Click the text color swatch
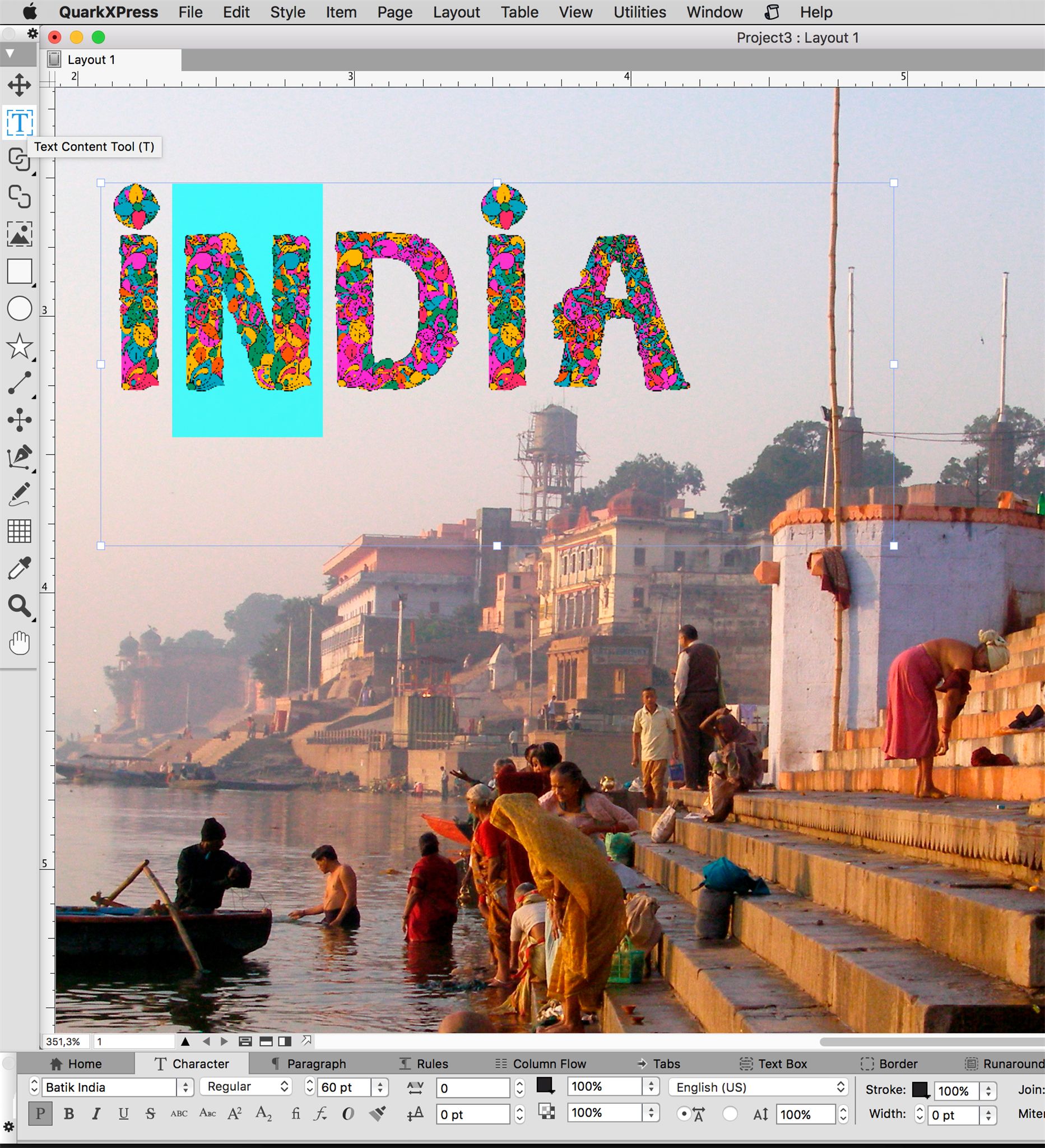The image size is (1045, 1148). (x=545, y=1085)
